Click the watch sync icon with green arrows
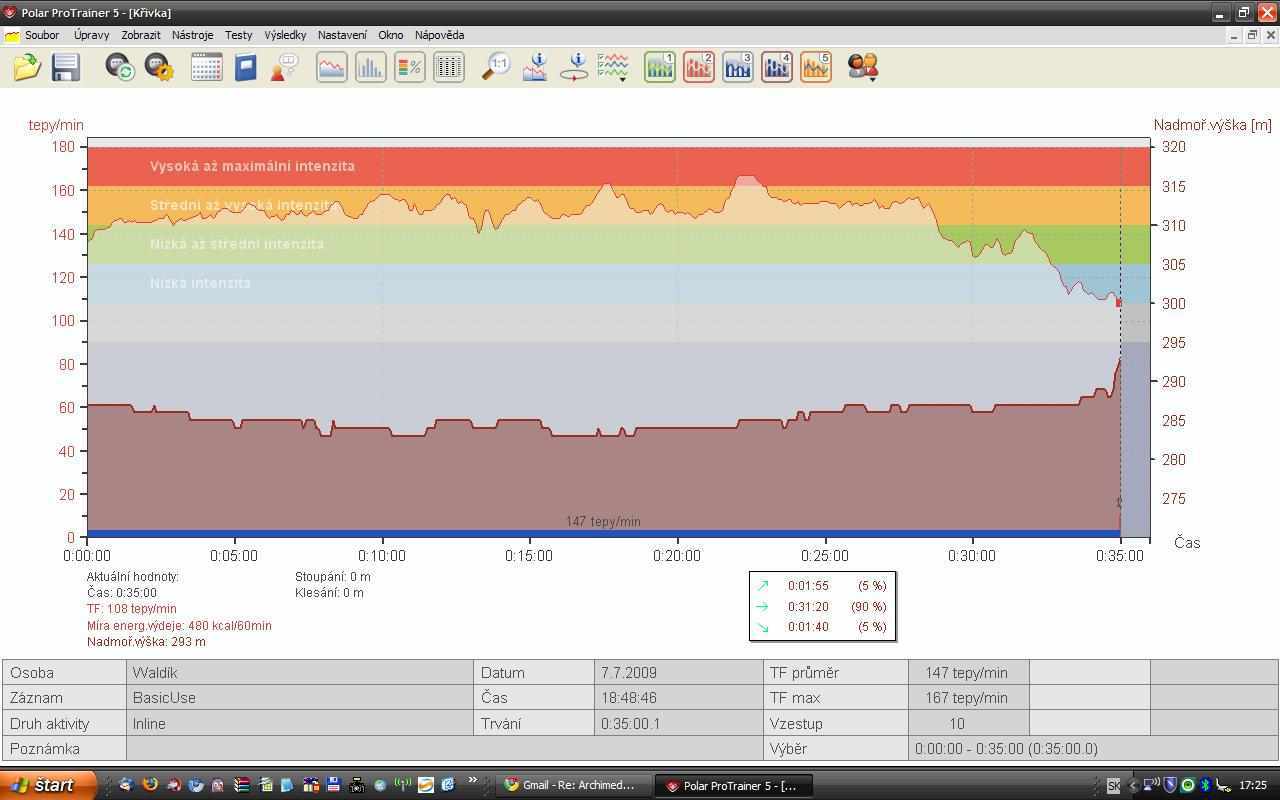 [x=120, y=67]
